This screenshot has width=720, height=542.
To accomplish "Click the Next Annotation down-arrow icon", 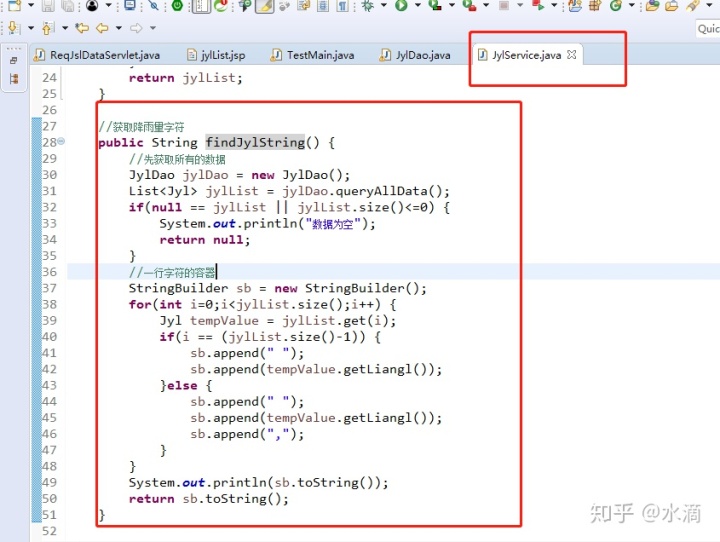I will (14, 28).
